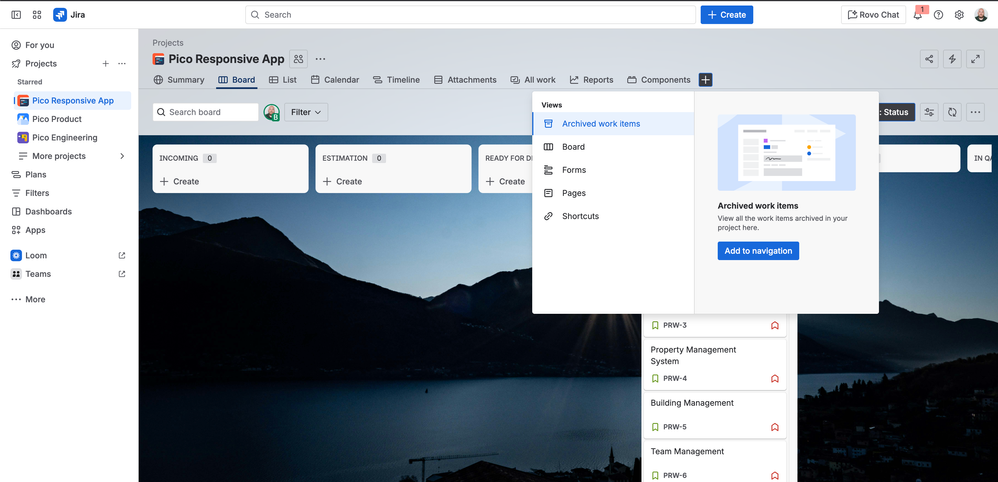Open the Filter dropdown

(307, 112)
